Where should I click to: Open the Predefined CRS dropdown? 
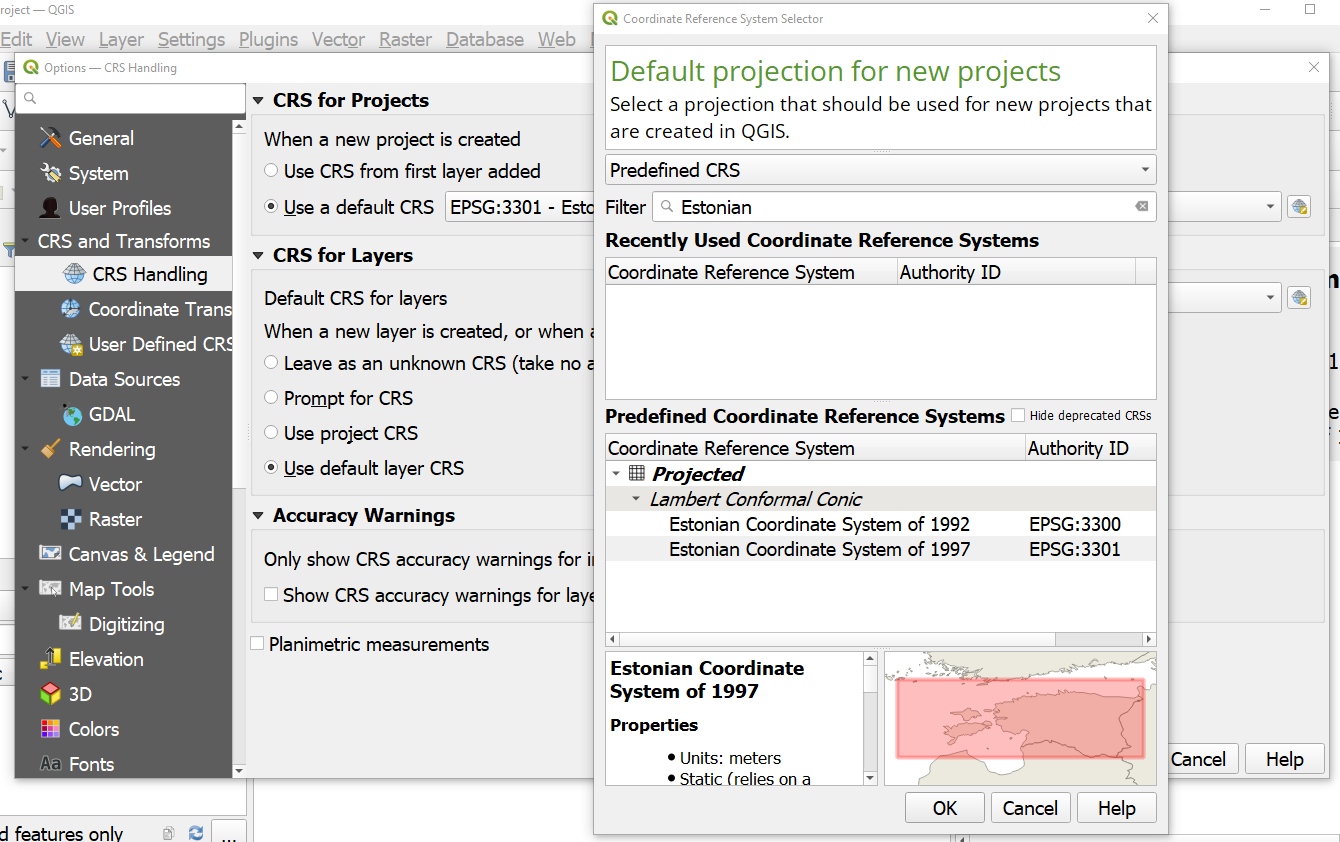(880, 170)
